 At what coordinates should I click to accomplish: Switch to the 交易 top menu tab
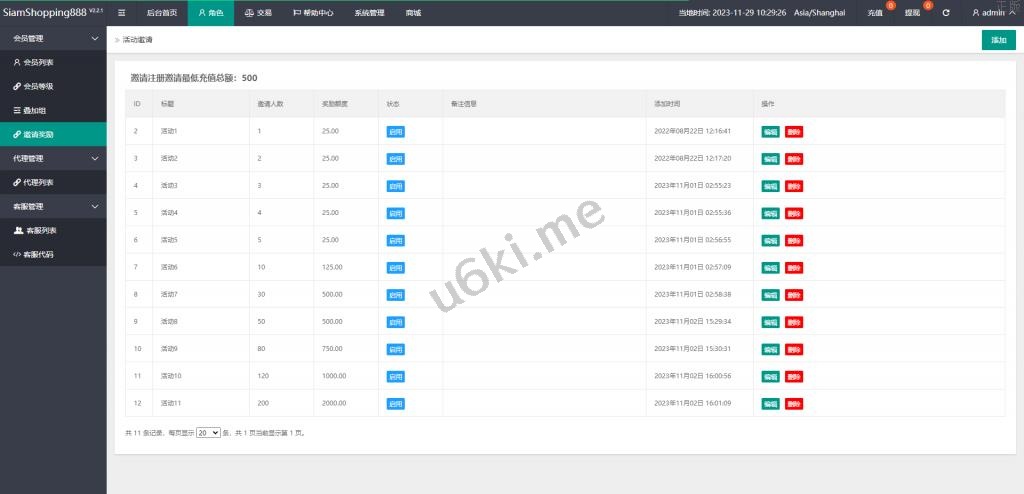point(258,13)
